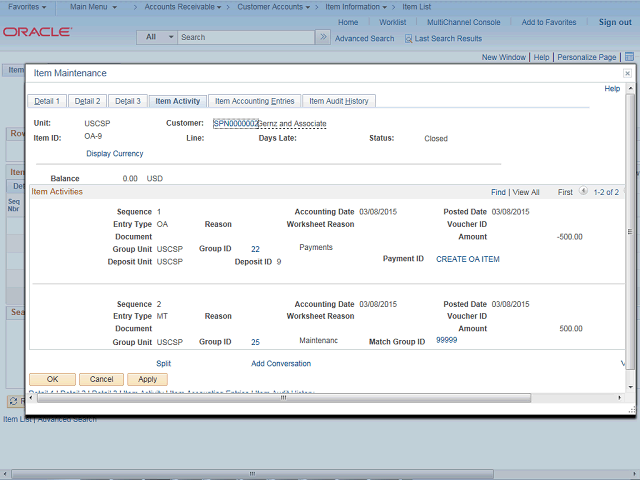Click the Apply button
The image size is (640, 480).
[147, 379]
